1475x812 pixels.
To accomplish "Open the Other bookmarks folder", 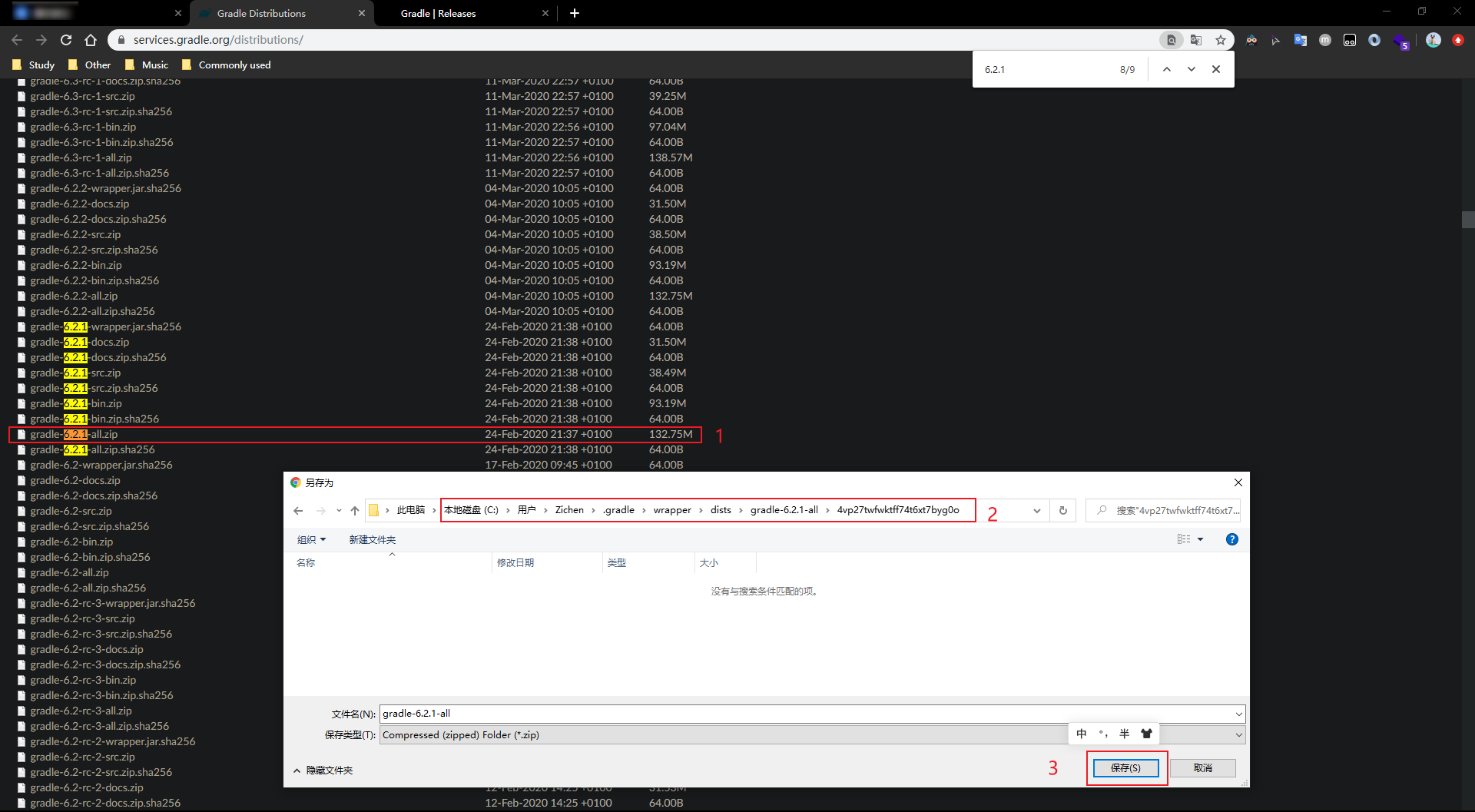I will (89, 65).
